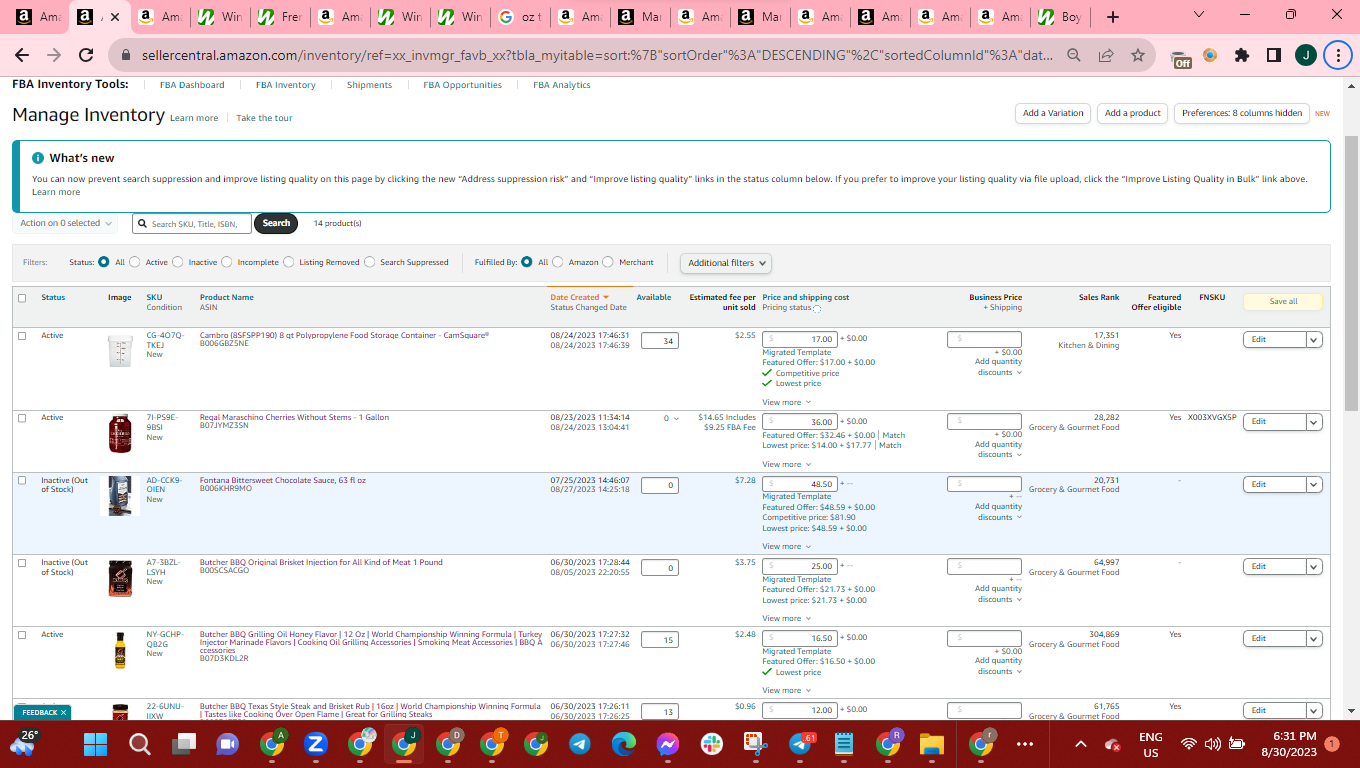The image size is (1360, 768).
Task: Select the Status filter 'Active' radio button
Action: pyautogui.click(x=134, y=262)
